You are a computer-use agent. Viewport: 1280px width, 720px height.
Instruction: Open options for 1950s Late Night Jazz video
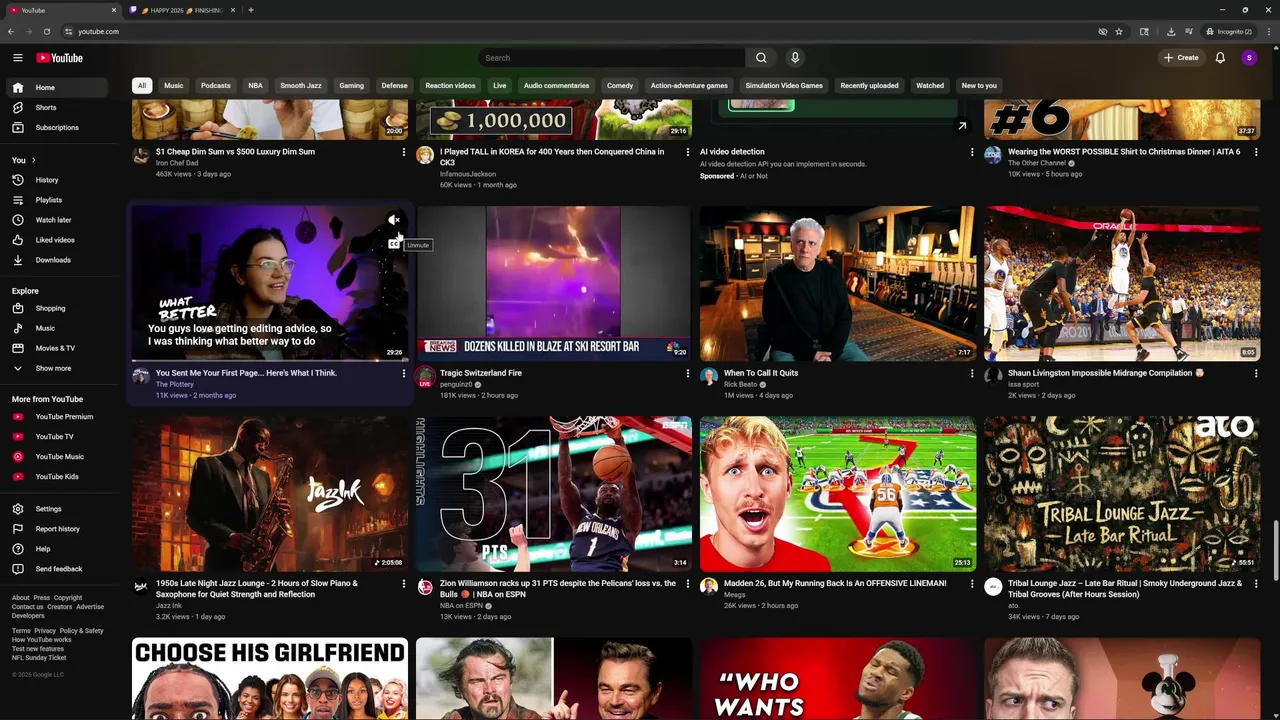pyautogui.click(x=404, y=583)
